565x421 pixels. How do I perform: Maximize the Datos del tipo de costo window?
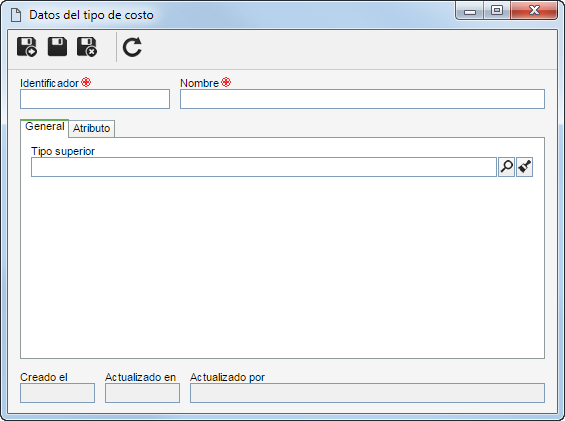click(x=497, y=11)
